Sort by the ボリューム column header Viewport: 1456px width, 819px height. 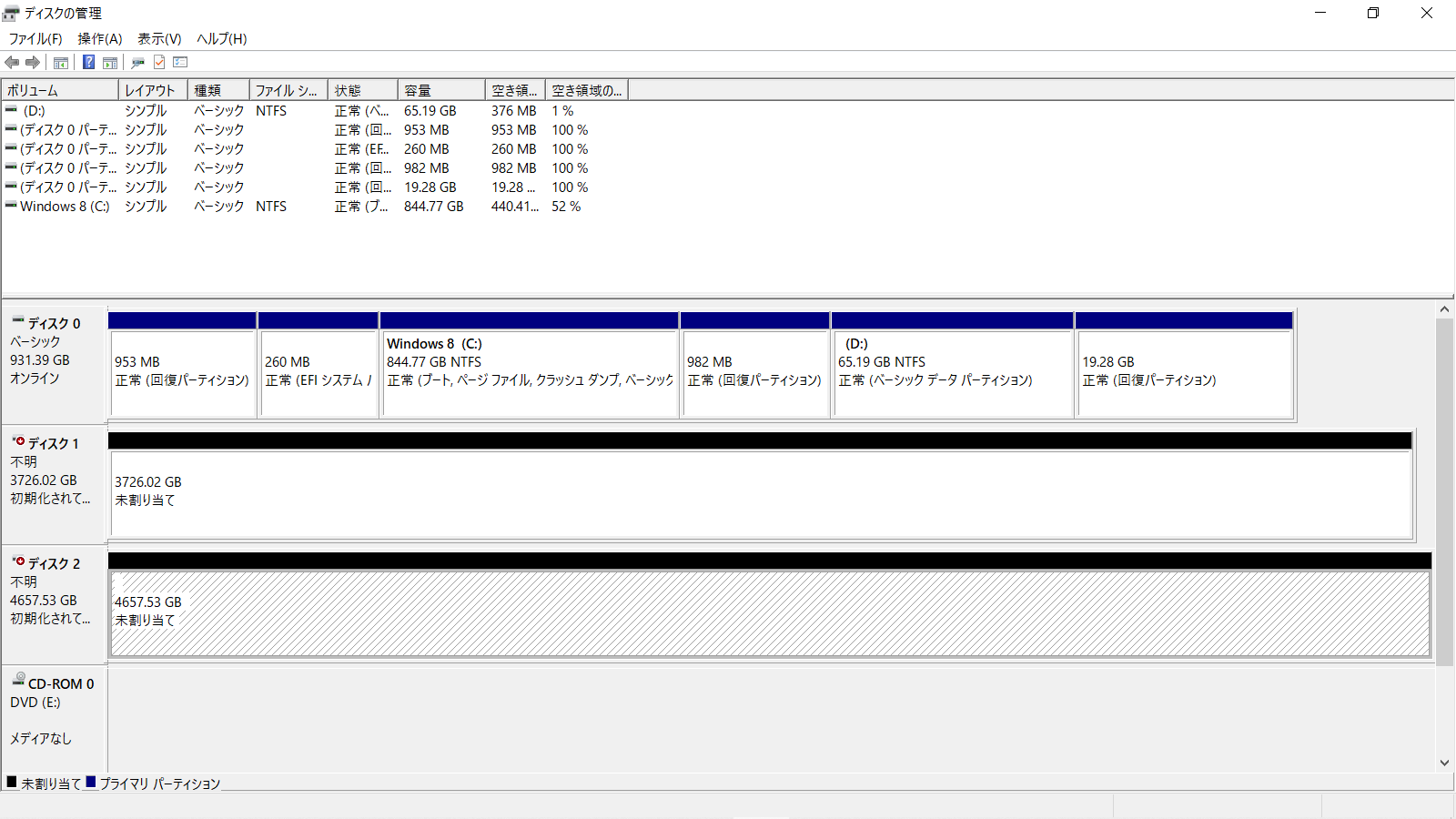click(60, 90)
